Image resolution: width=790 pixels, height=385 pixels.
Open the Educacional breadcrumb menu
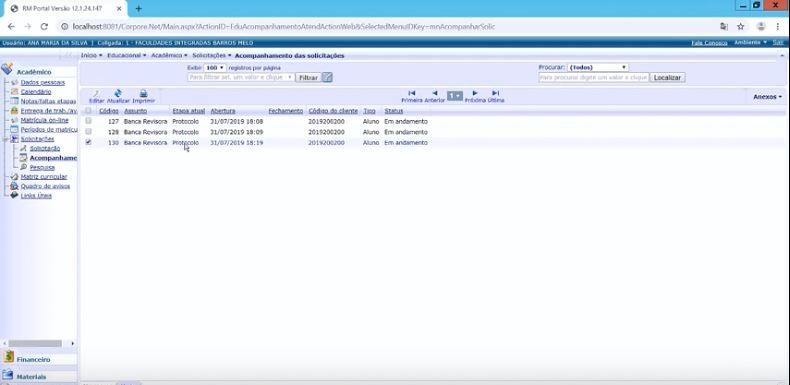[x=126, y=55]
